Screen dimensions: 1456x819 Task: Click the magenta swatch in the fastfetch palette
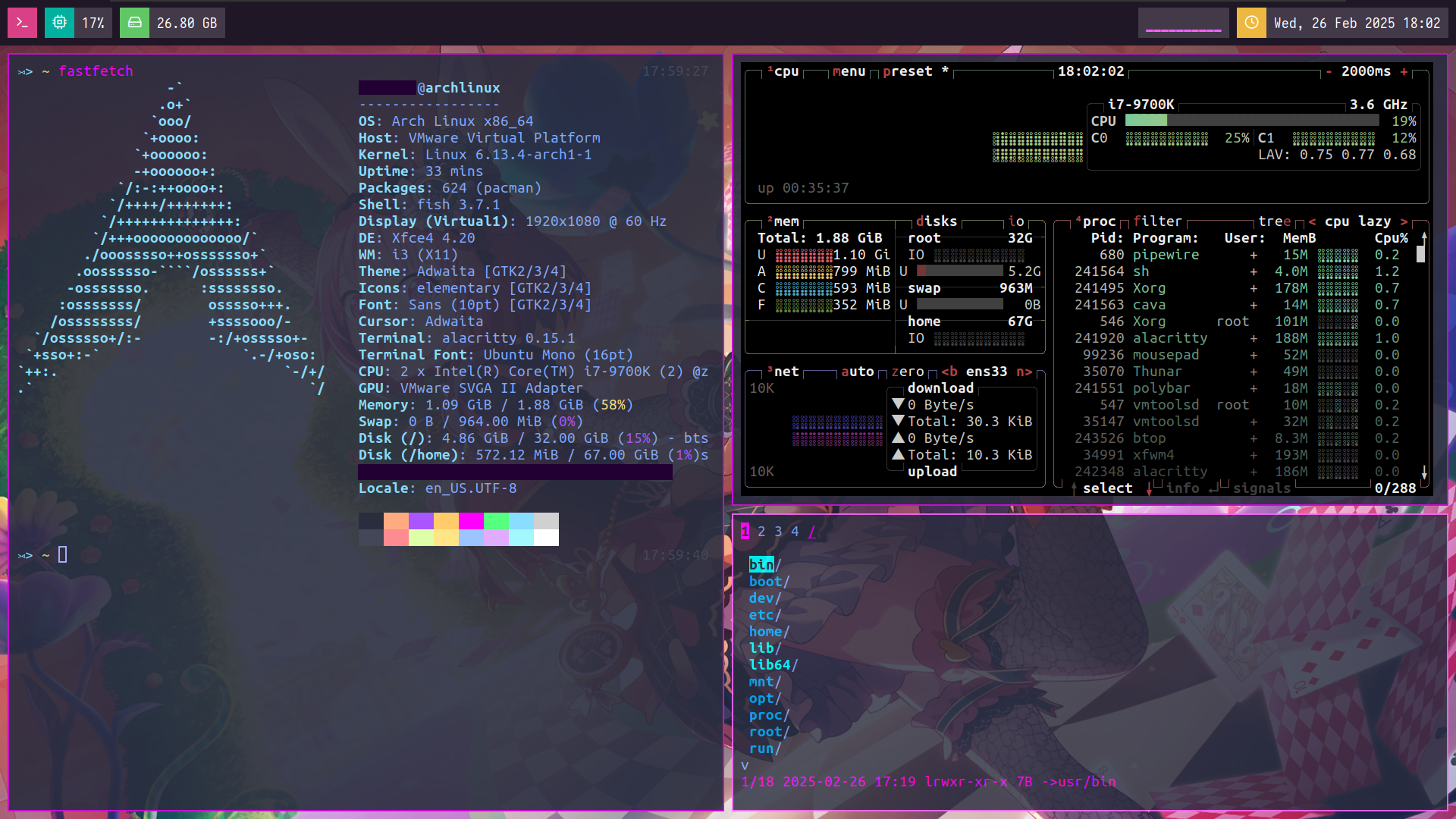[471, 521]
